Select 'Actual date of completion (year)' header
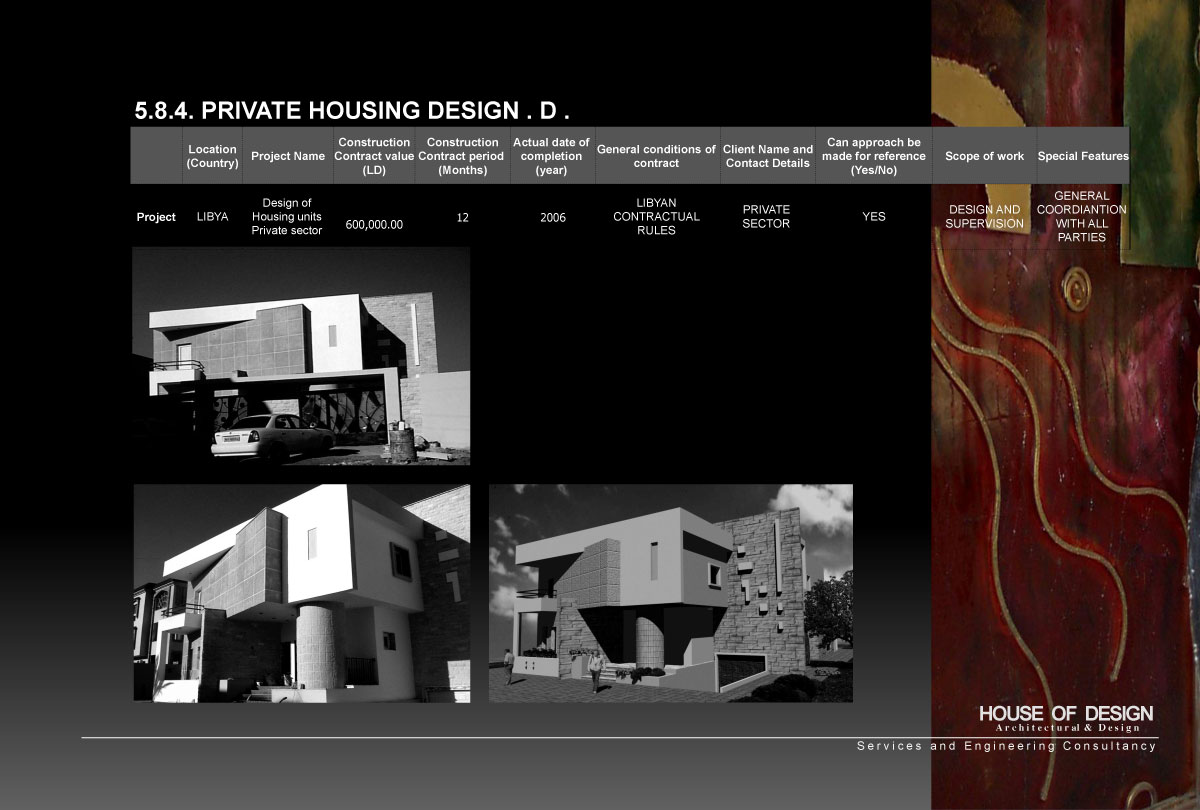The width and height of the screenshot is (1200, 810). [x=551, y=156]
